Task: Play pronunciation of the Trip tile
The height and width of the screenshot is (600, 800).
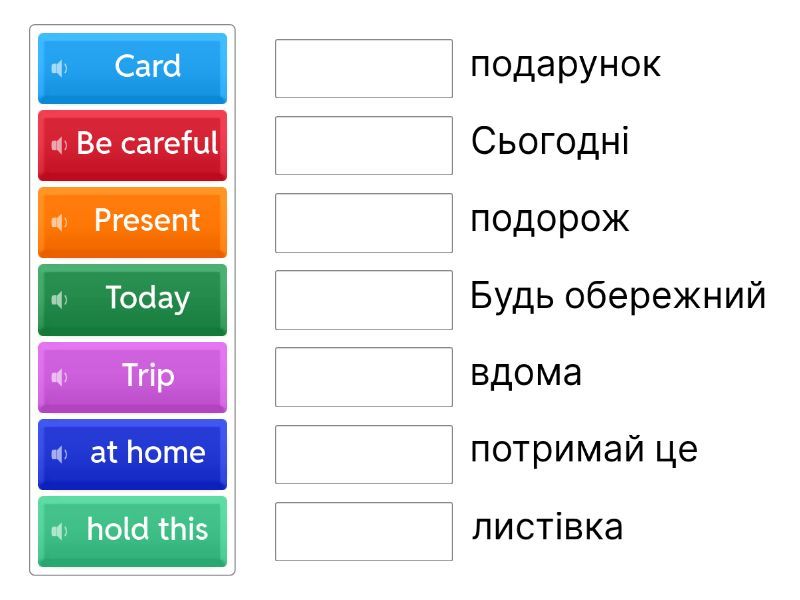Action: [x=59, y=377]
